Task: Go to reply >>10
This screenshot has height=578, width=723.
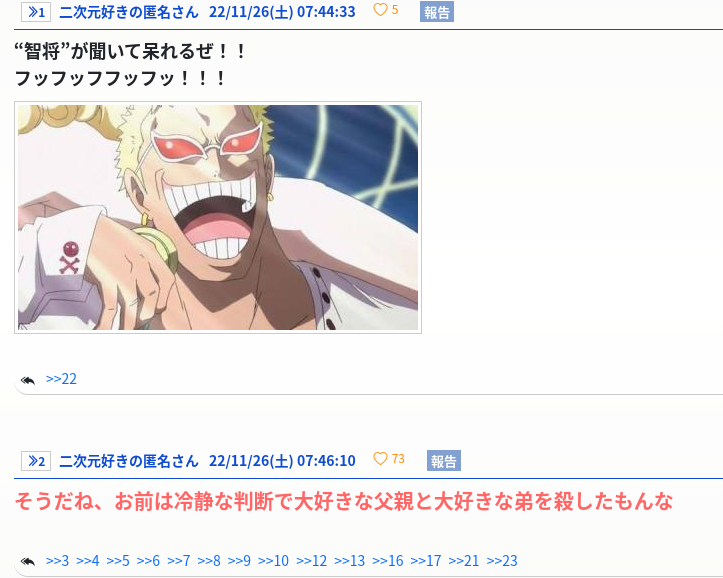Action: coord(273,560)
